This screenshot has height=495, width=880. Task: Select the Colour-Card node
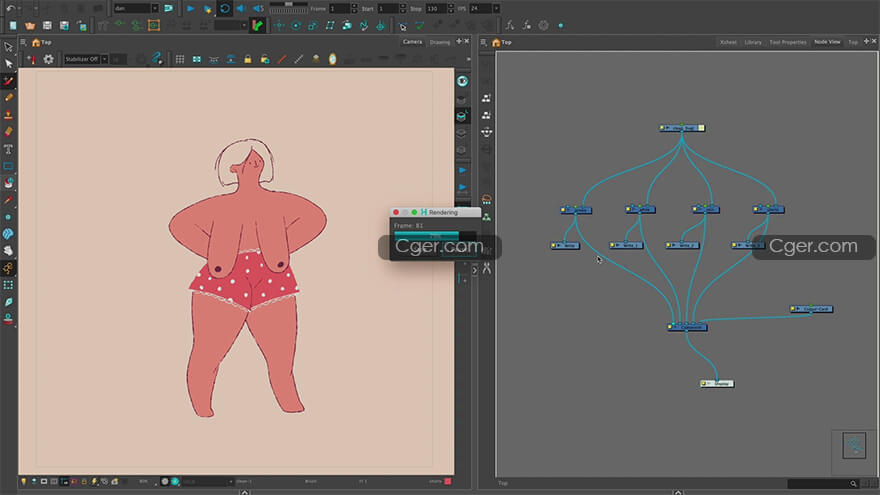pos(812,309)
